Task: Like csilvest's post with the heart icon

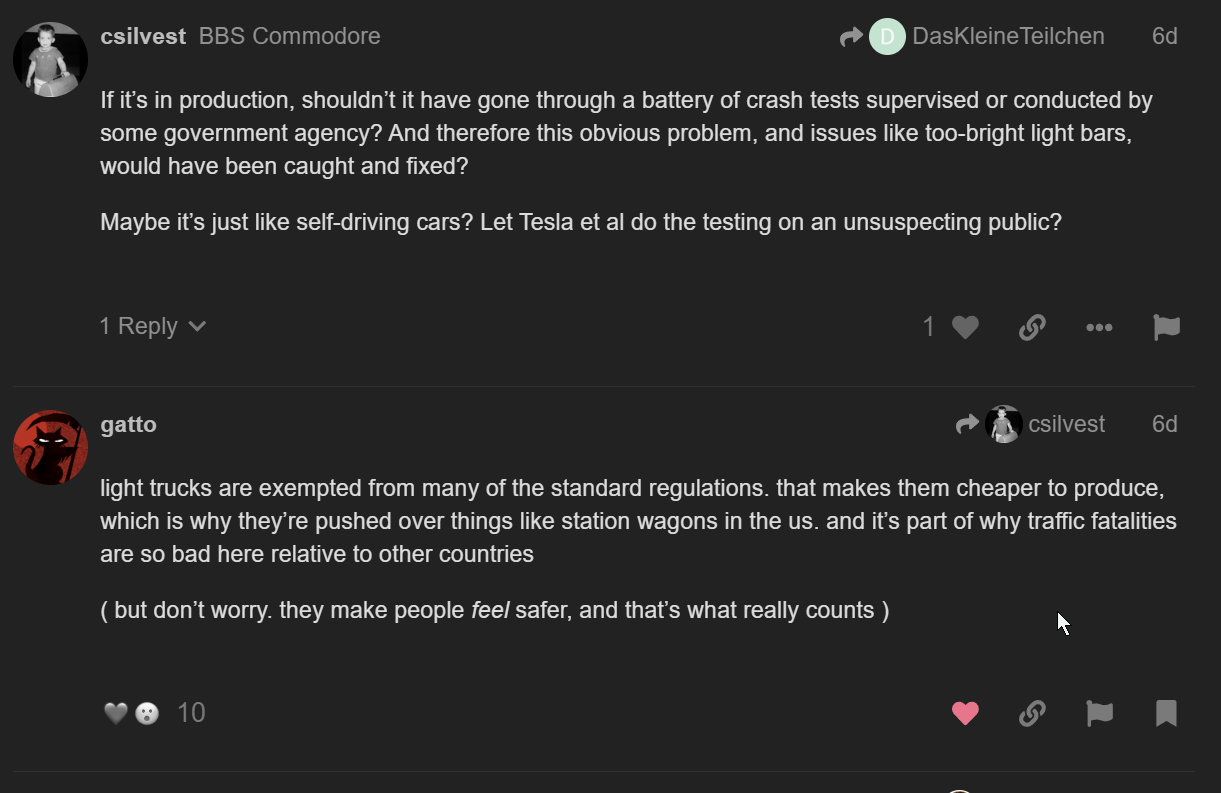Action: pos(965,327)
